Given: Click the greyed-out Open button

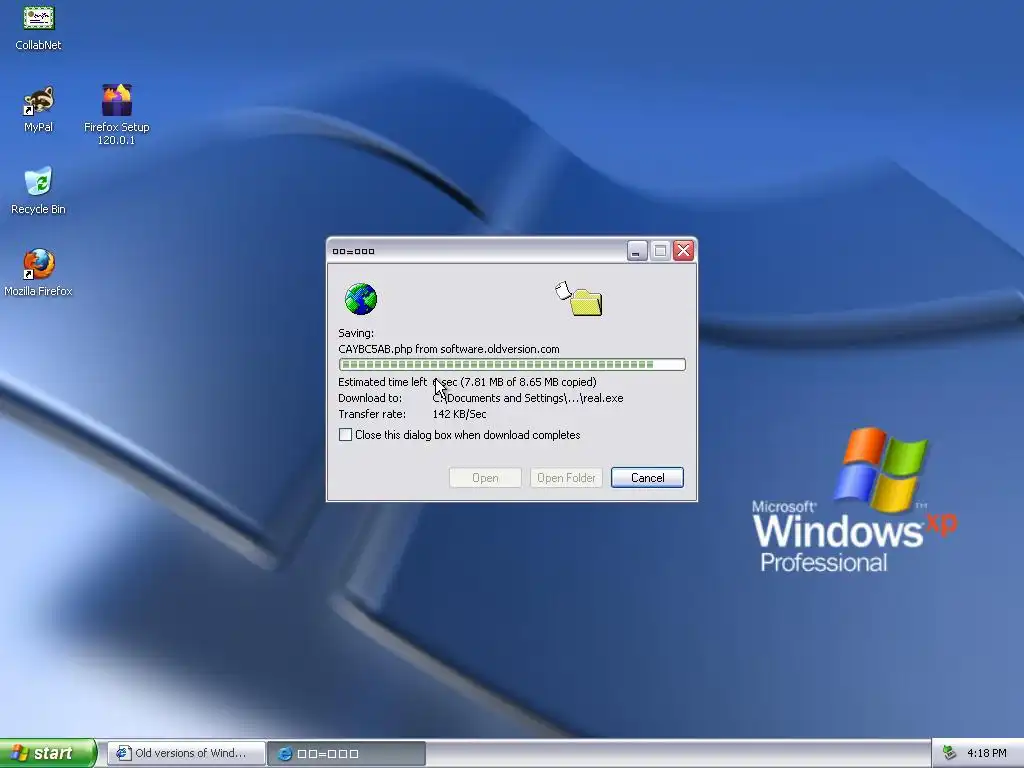Looking at the screenshot, I should tap(485, 477).
